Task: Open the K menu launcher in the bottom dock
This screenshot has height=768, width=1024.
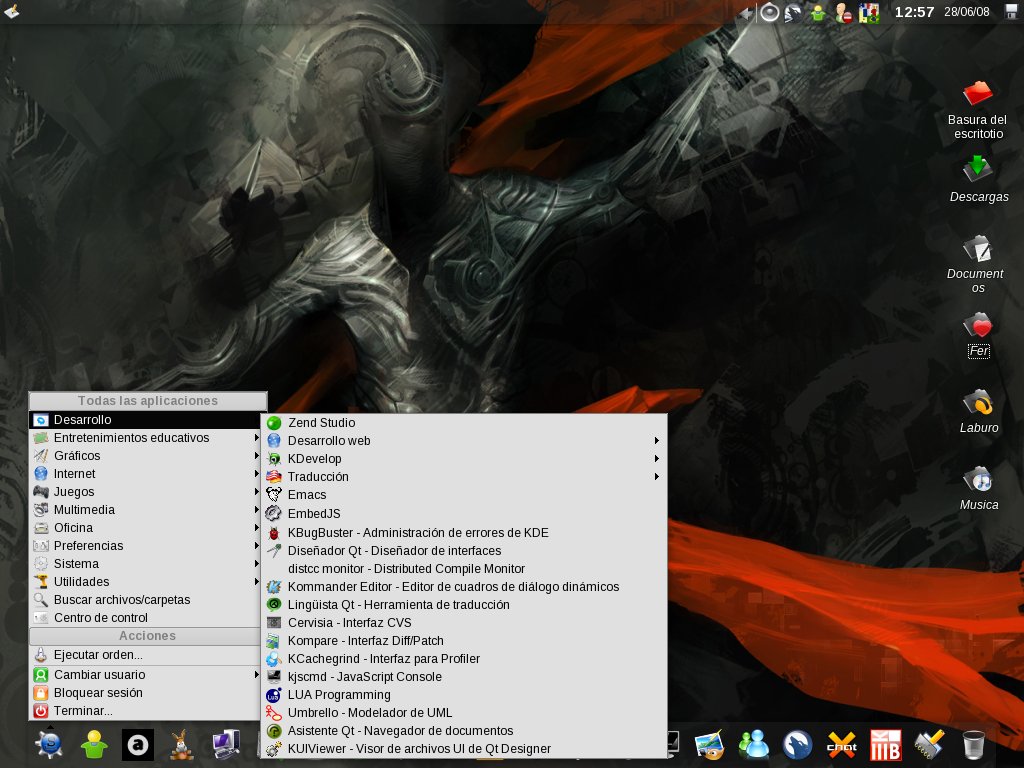Action: pyautogui.click(x=50, y=744)
